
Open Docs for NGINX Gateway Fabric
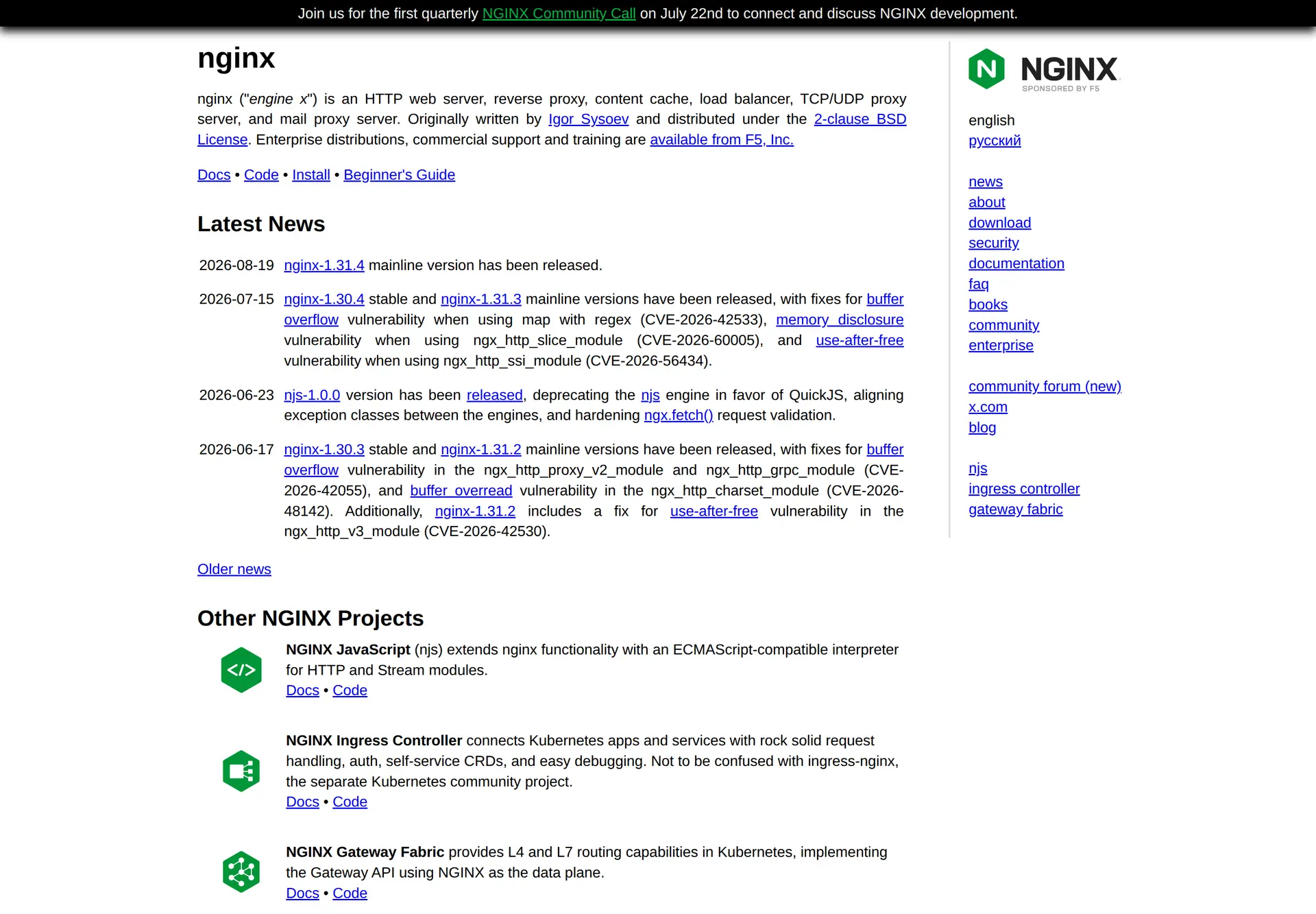302,893
